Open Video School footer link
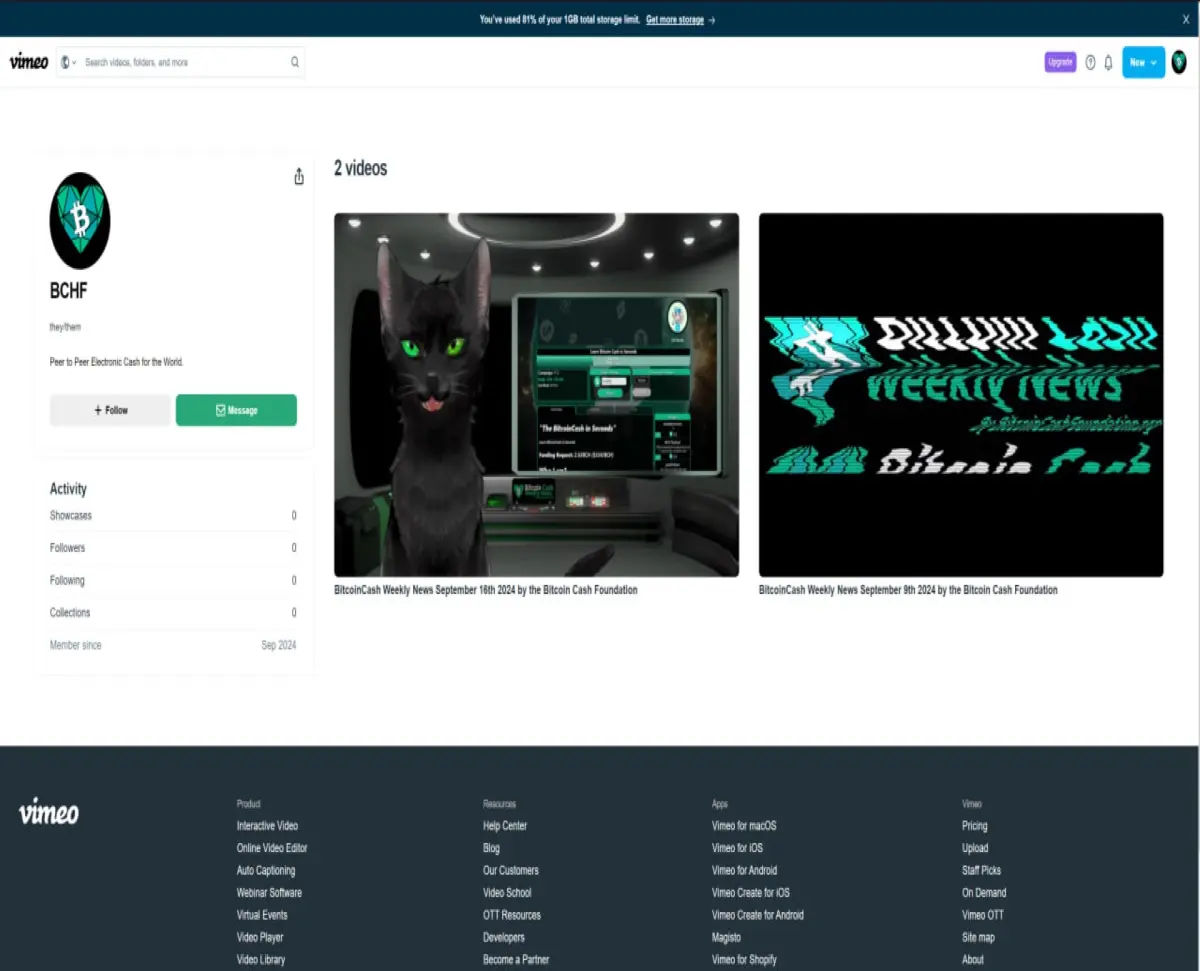 coord(507,893)
